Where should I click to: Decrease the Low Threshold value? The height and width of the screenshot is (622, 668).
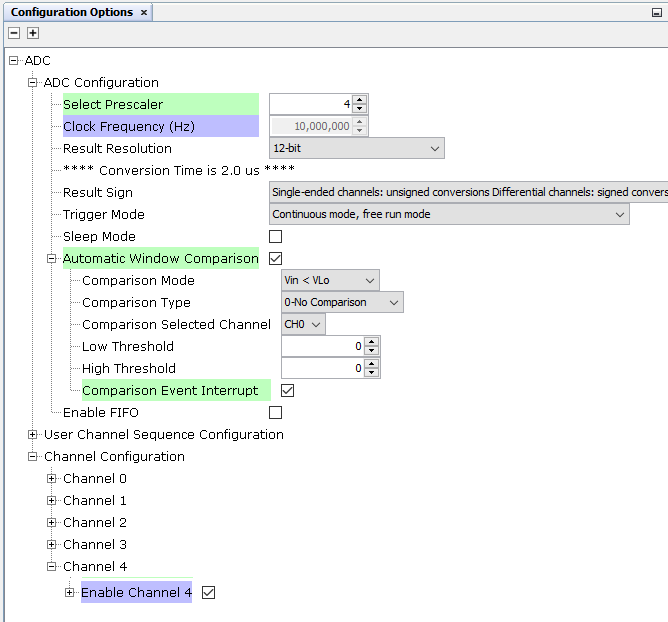click(372, 351)
